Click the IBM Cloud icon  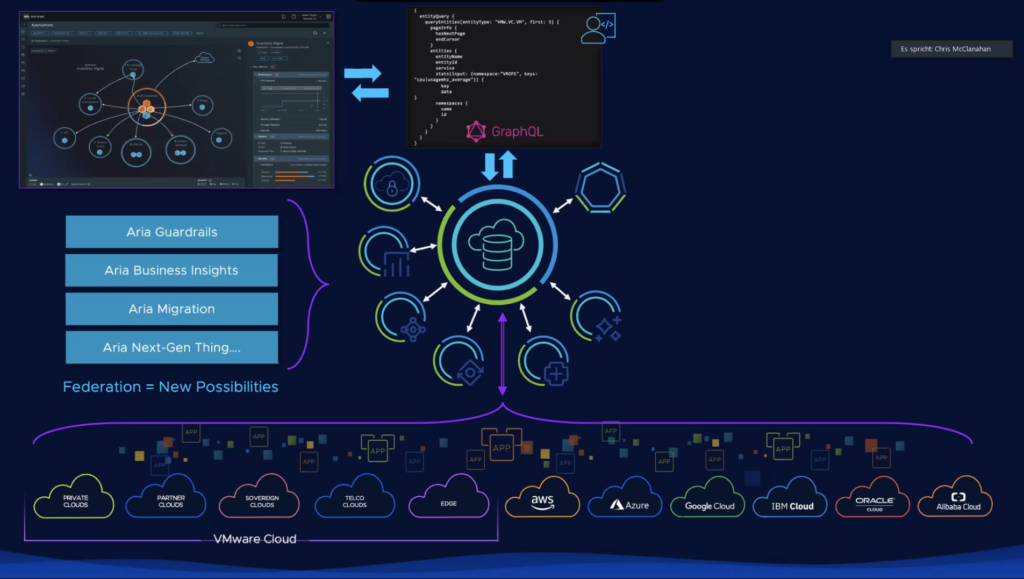tap(791, 503)
